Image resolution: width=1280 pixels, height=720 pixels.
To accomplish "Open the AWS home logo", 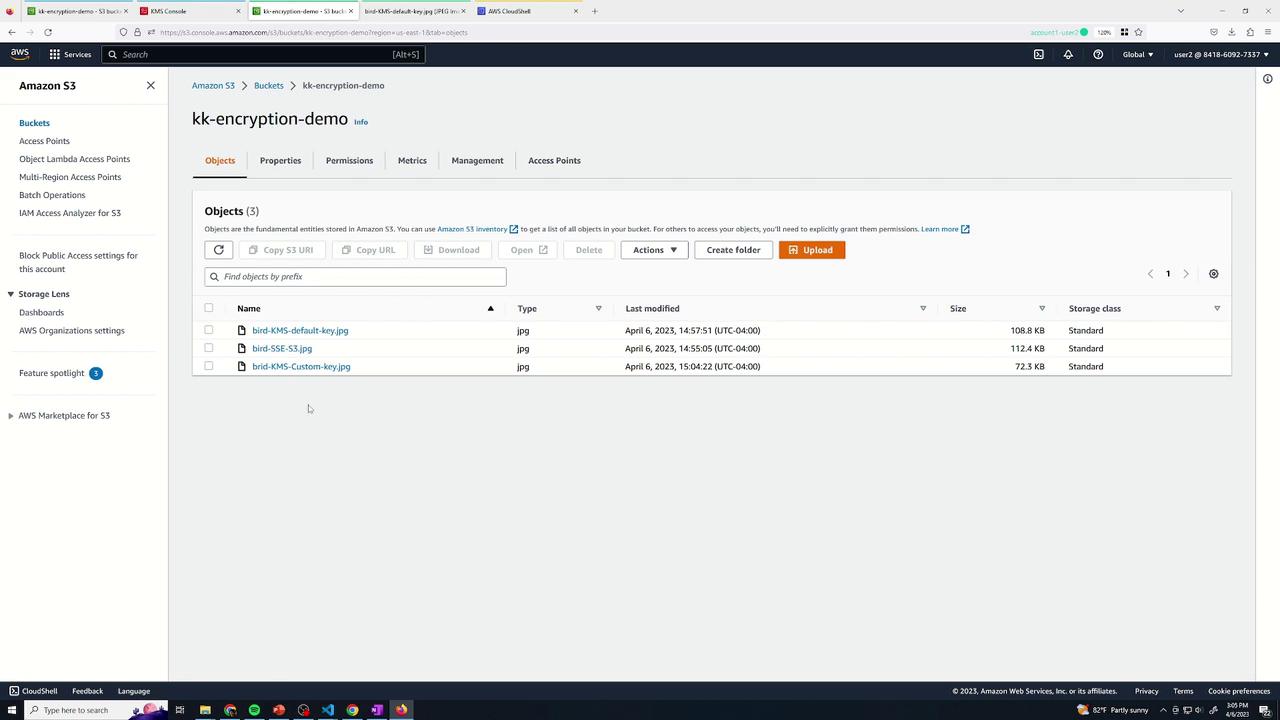I will click(x=20, y=54).
